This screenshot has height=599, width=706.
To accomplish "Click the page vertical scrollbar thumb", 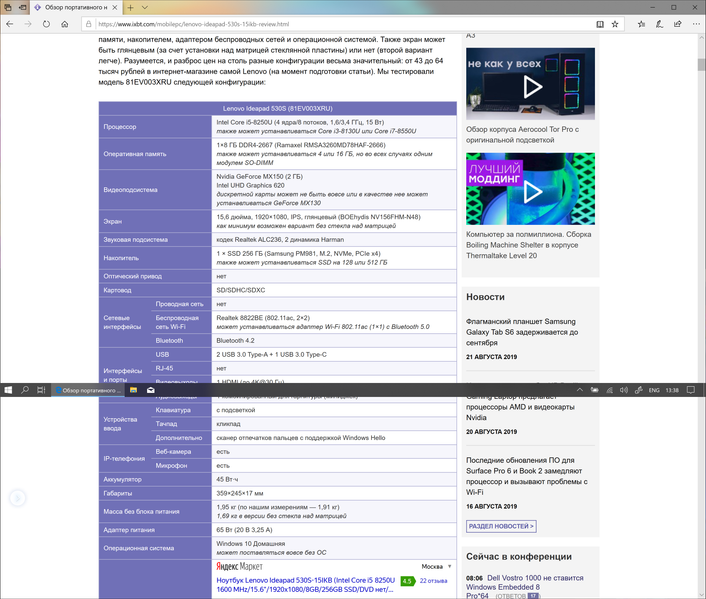I will click(701, 64).
